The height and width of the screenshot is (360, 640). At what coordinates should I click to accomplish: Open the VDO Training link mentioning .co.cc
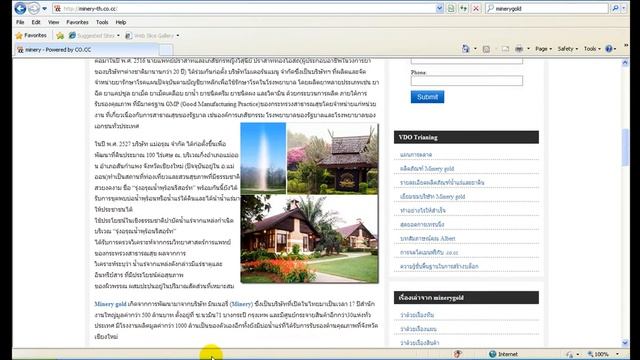[429, 253]
